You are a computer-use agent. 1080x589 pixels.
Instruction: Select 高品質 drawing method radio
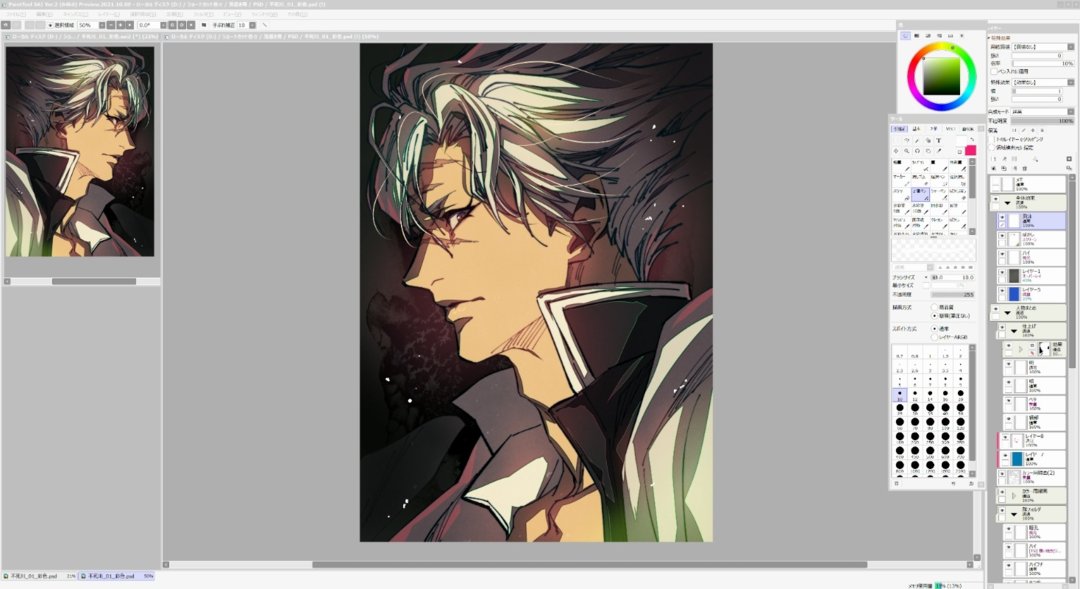tap(935, 307)
